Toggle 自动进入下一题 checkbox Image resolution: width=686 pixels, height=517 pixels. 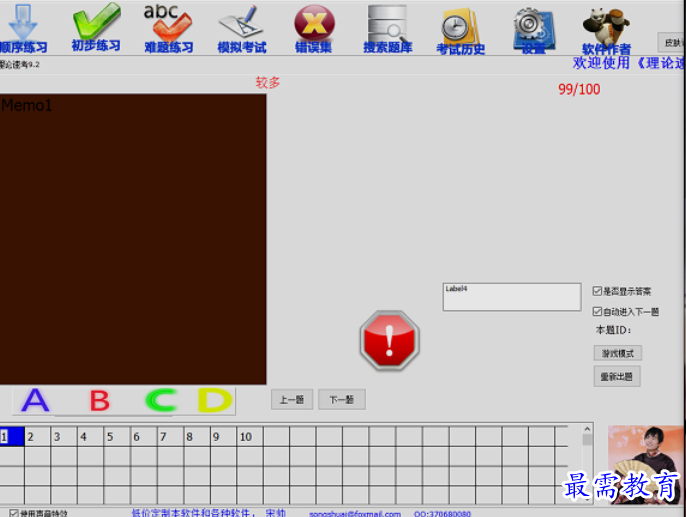pos(597,311)
